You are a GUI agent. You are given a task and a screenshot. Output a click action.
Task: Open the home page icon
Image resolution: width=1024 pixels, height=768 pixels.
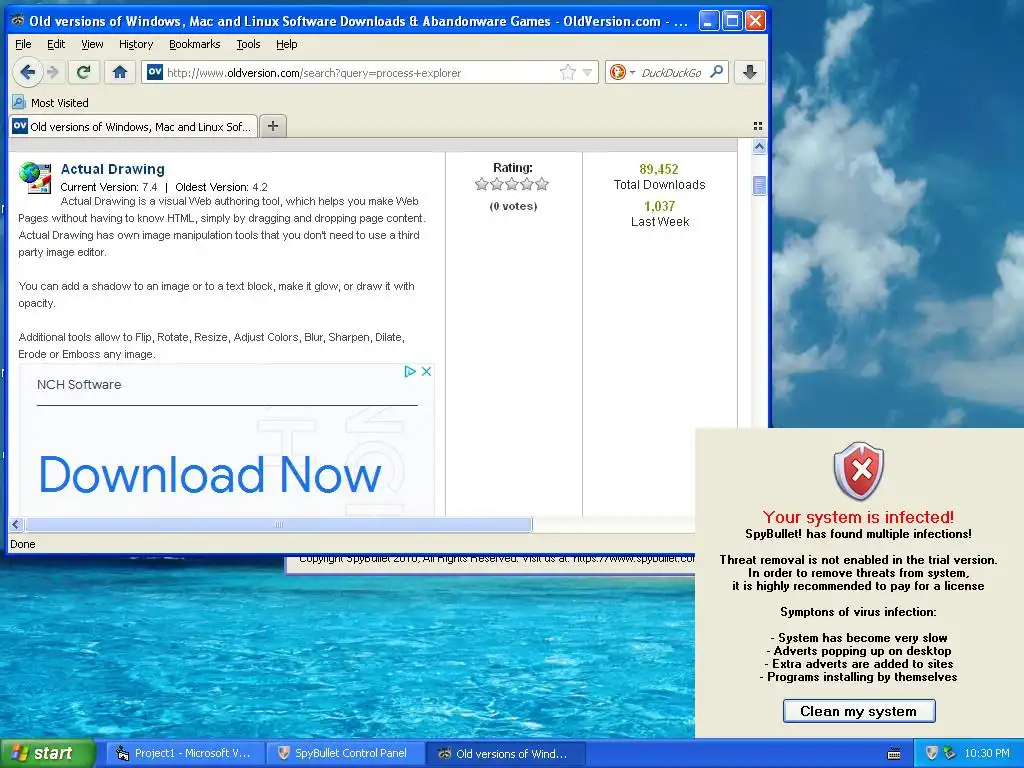coord(120,72)
